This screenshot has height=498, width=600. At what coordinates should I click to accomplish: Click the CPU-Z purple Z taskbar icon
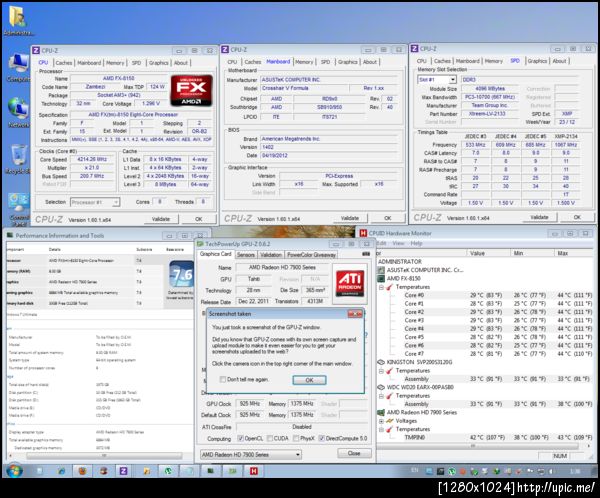pyautogui.click(x=123, y=471)
